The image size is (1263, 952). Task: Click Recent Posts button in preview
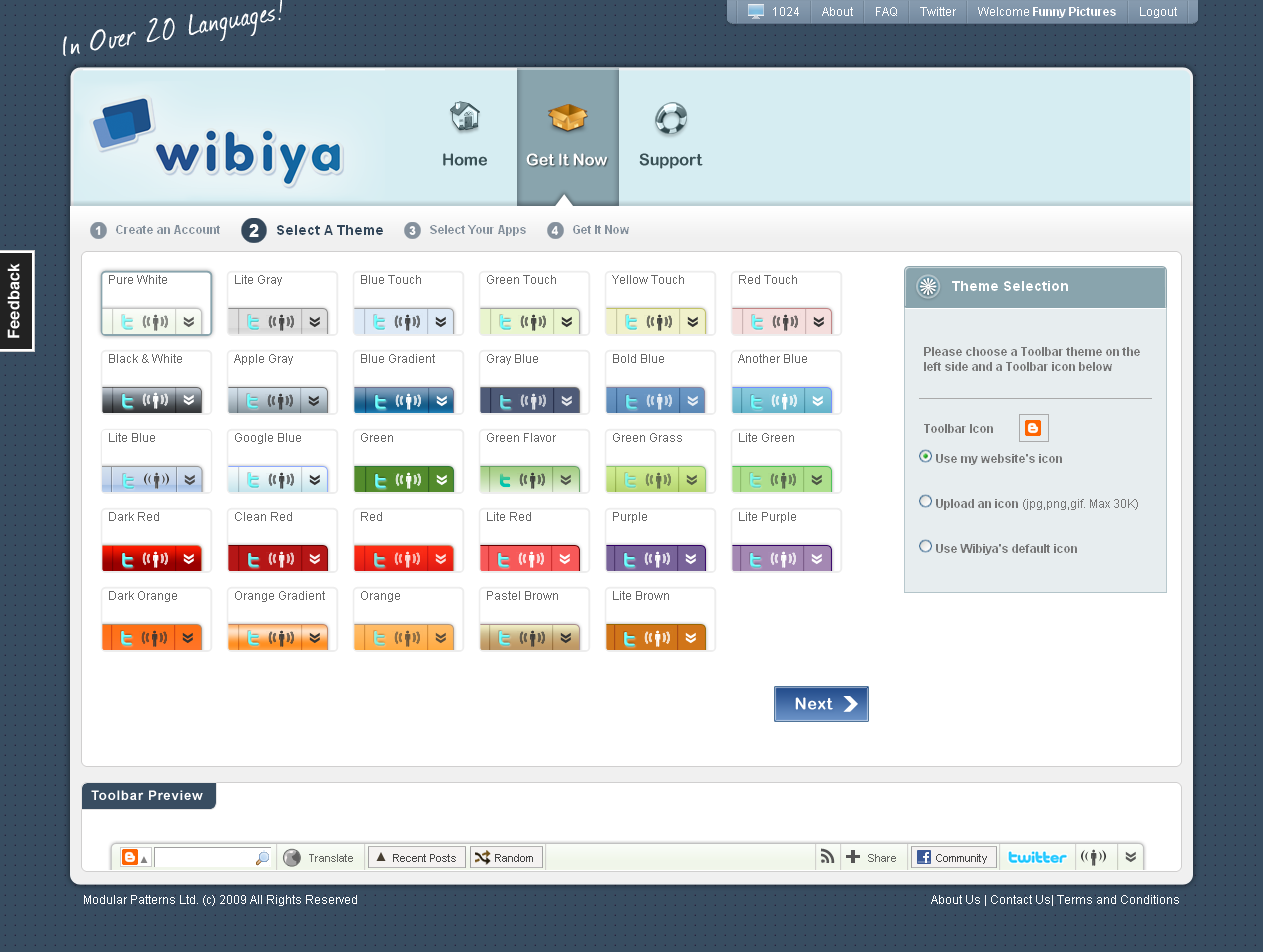(417, 857)
